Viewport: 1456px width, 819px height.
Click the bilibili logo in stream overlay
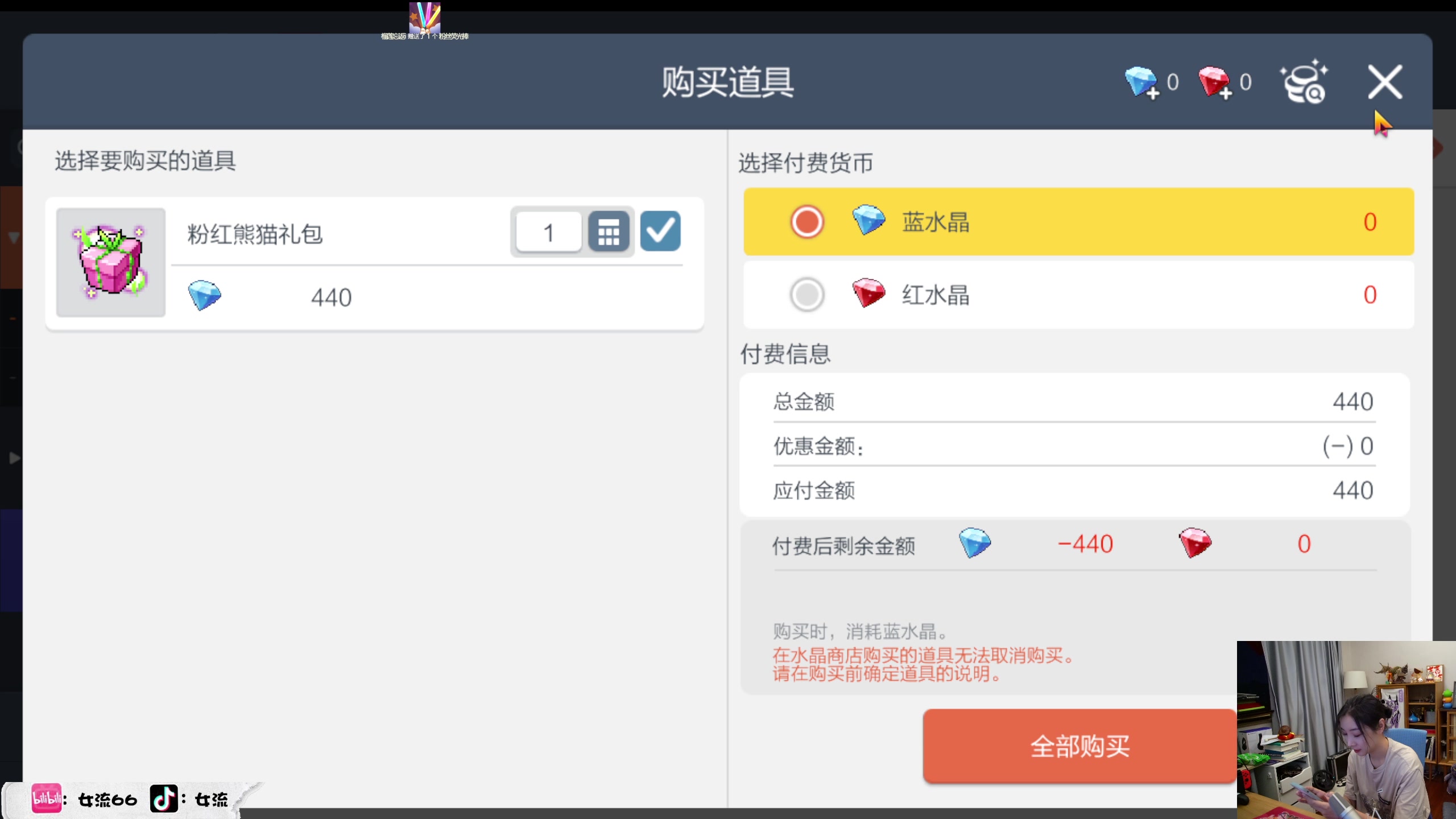[x=47, y=799]
